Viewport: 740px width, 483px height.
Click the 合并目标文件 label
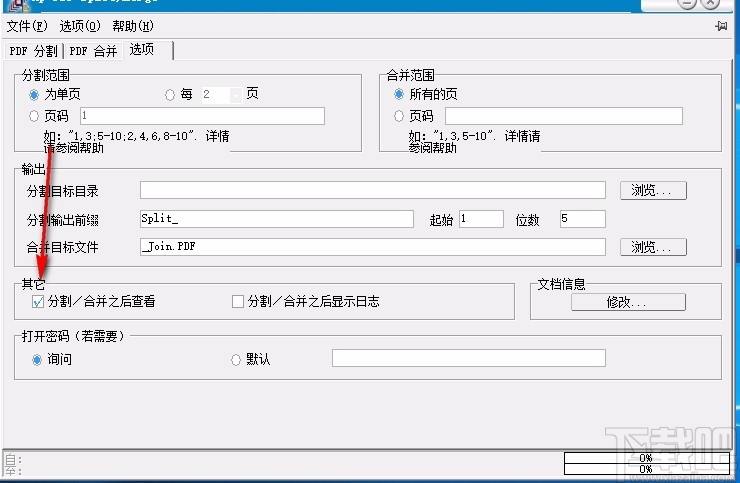click(x=63, y=247)
